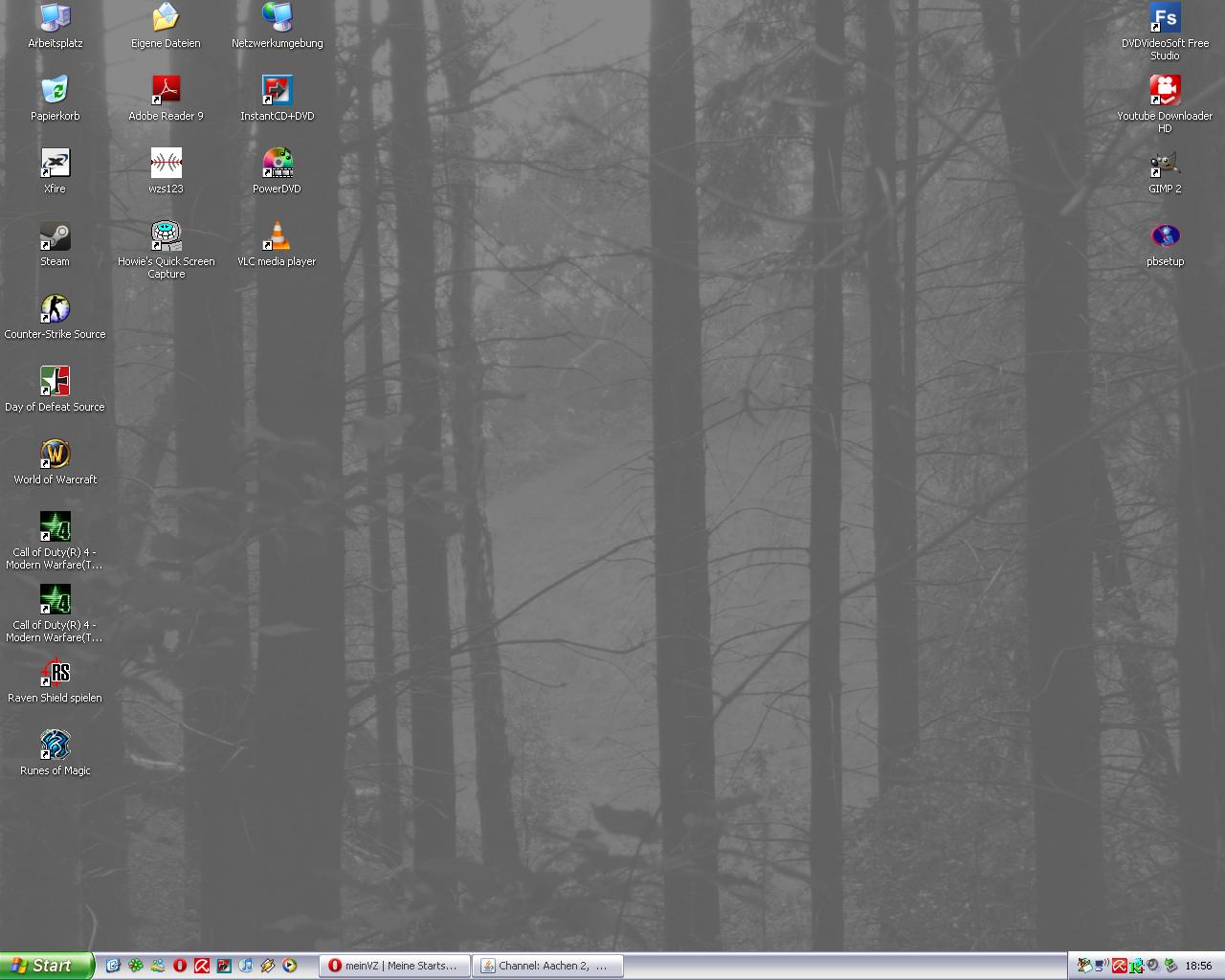Click the network connection tray icon

1102,965
